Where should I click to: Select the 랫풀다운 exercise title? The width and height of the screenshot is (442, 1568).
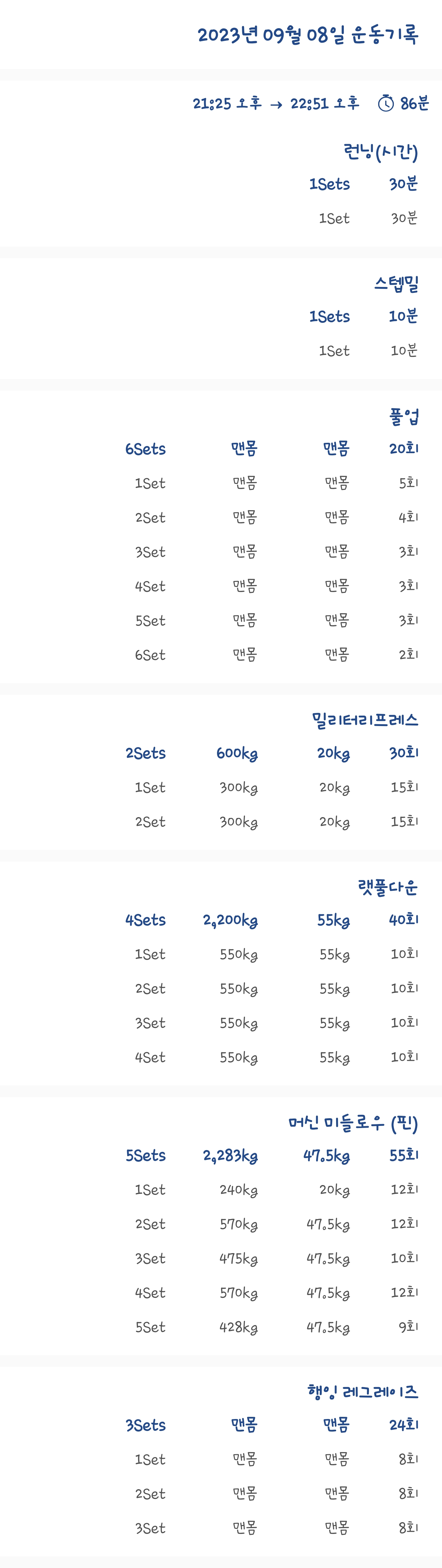click(388, 887)
